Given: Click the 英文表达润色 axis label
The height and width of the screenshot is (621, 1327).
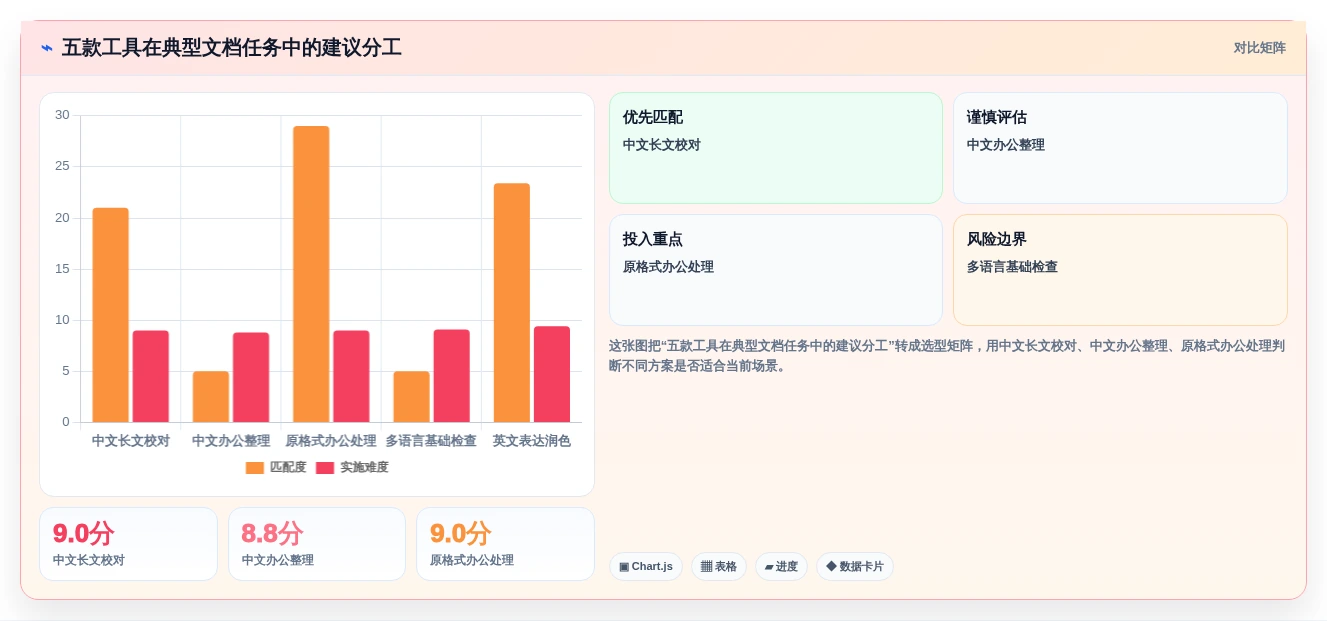Looking at the screenshot, I should (x=531, y=441).
